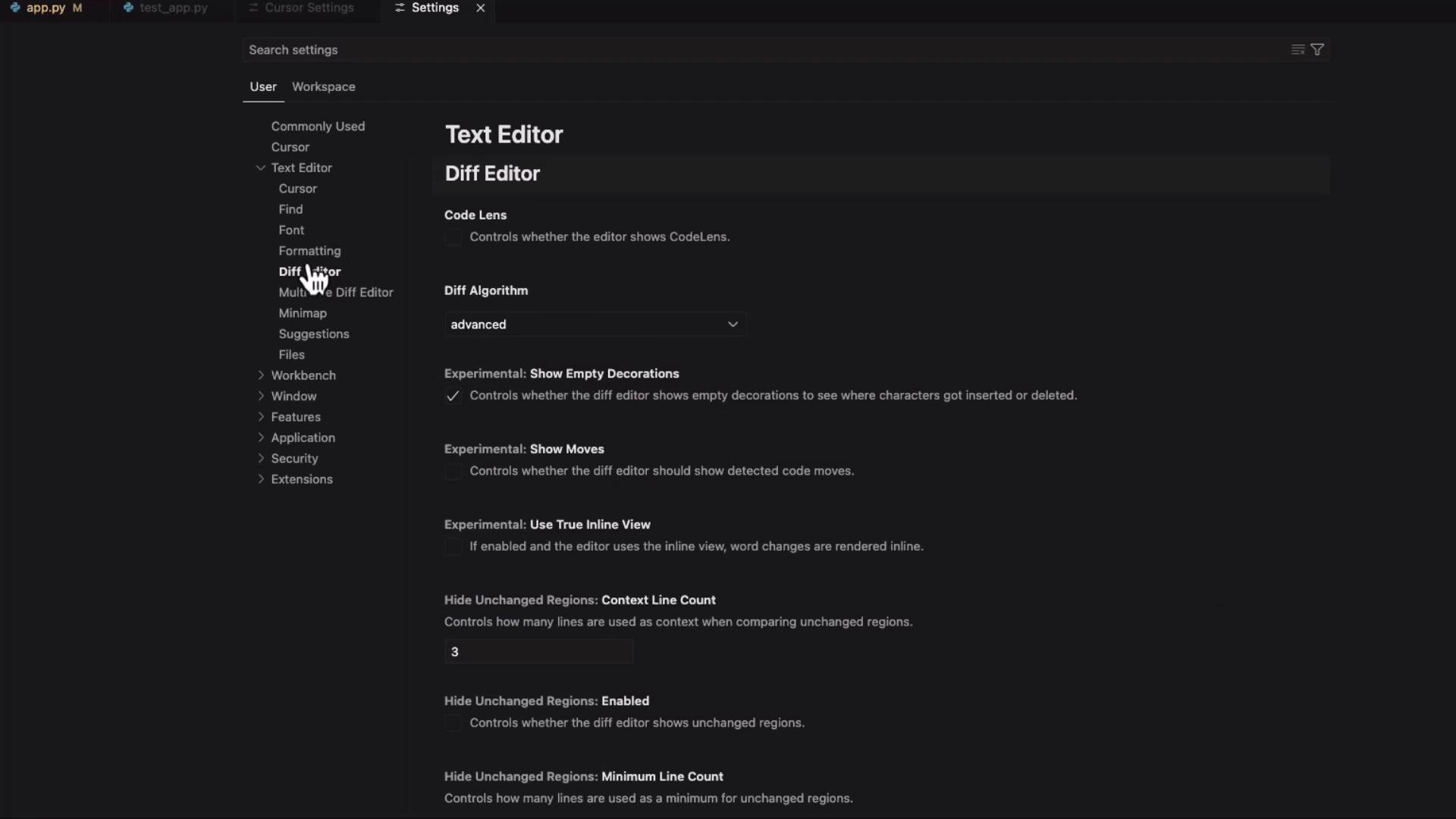Click the filter settings funnel icon
The image size is (1456, 819).
pyautogui.click(x=1317, y=49)
